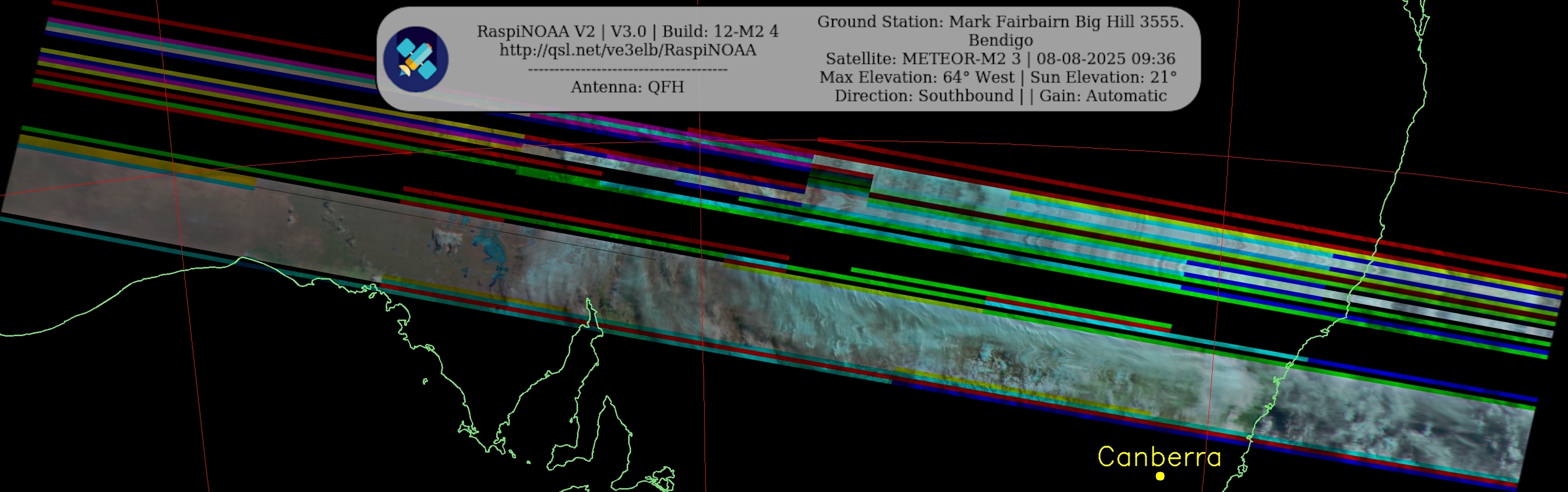Click the small island outline off the coast
The height and width of the screenshot is (492, 1568).
[425, 382]
